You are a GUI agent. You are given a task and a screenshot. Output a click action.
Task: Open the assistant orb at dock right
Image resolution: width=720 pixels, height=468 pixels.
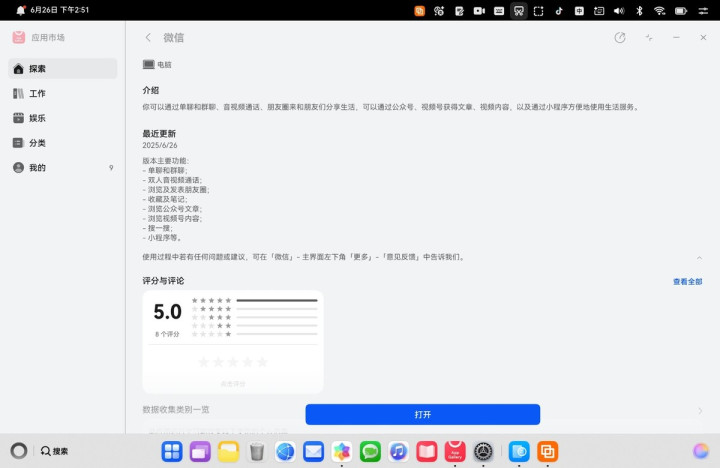point(701,451)
